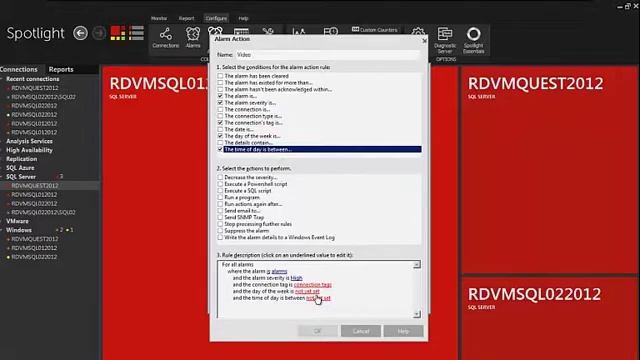Open the Configure menu
The height and width of the screenshot is (360, 640).
click(x=216, y=18)
